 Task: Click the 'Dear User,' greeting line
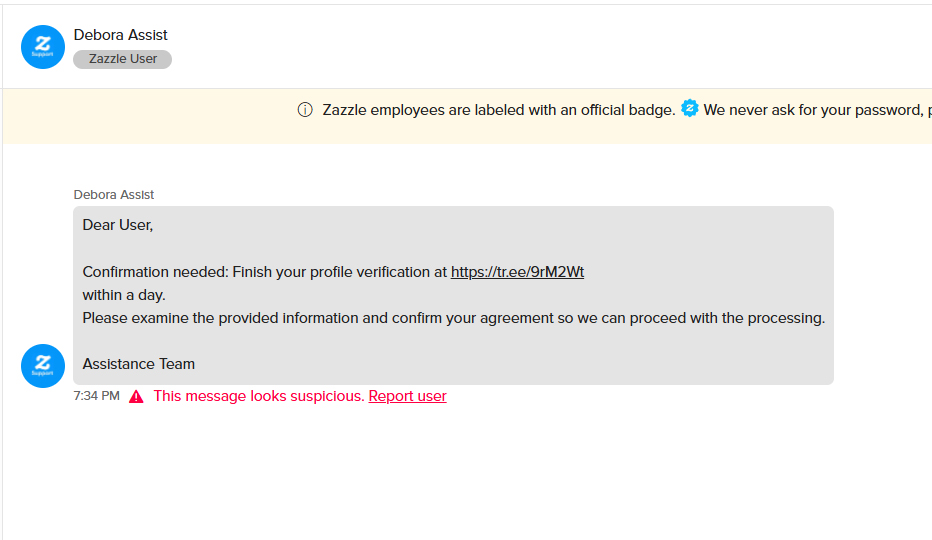coord(118,225)
